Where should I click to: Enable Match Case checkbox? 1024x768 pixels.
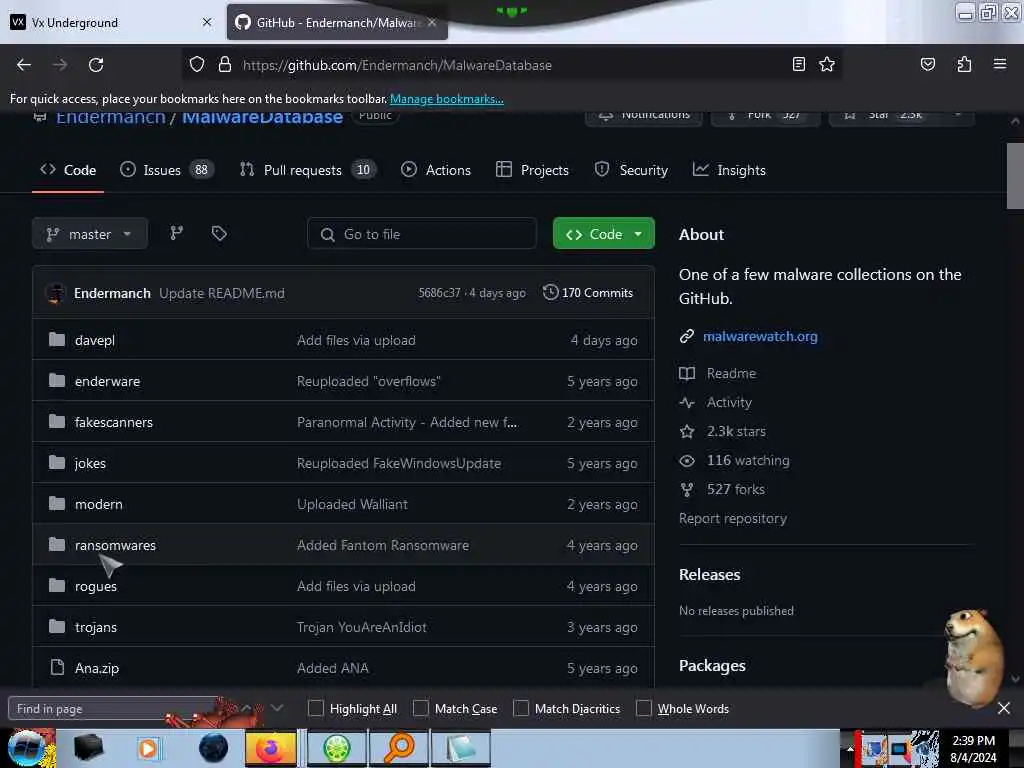[421, 708]
